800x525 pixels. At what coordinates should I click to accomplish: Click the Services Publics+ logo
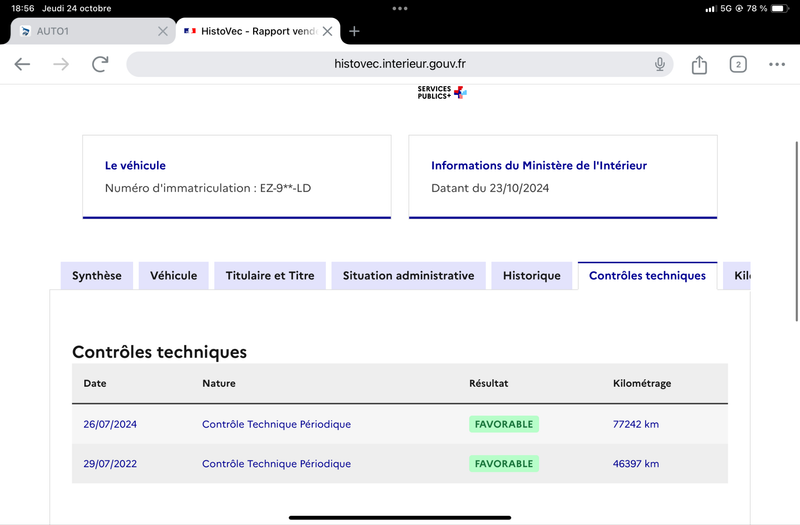click(442, 92)
